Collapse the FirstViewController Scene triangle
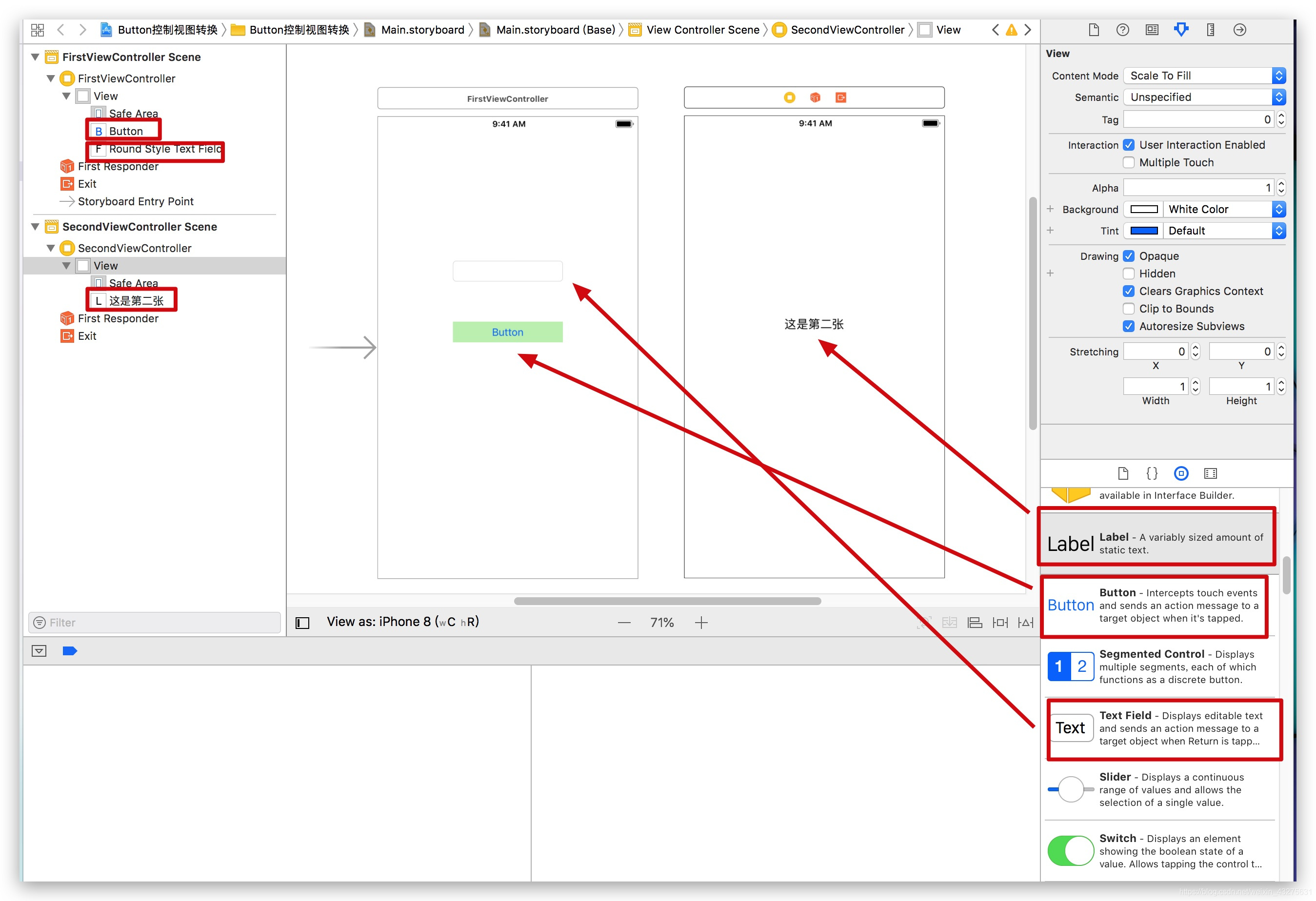The width and height of the screenshot is (1316, 901). 35,57
